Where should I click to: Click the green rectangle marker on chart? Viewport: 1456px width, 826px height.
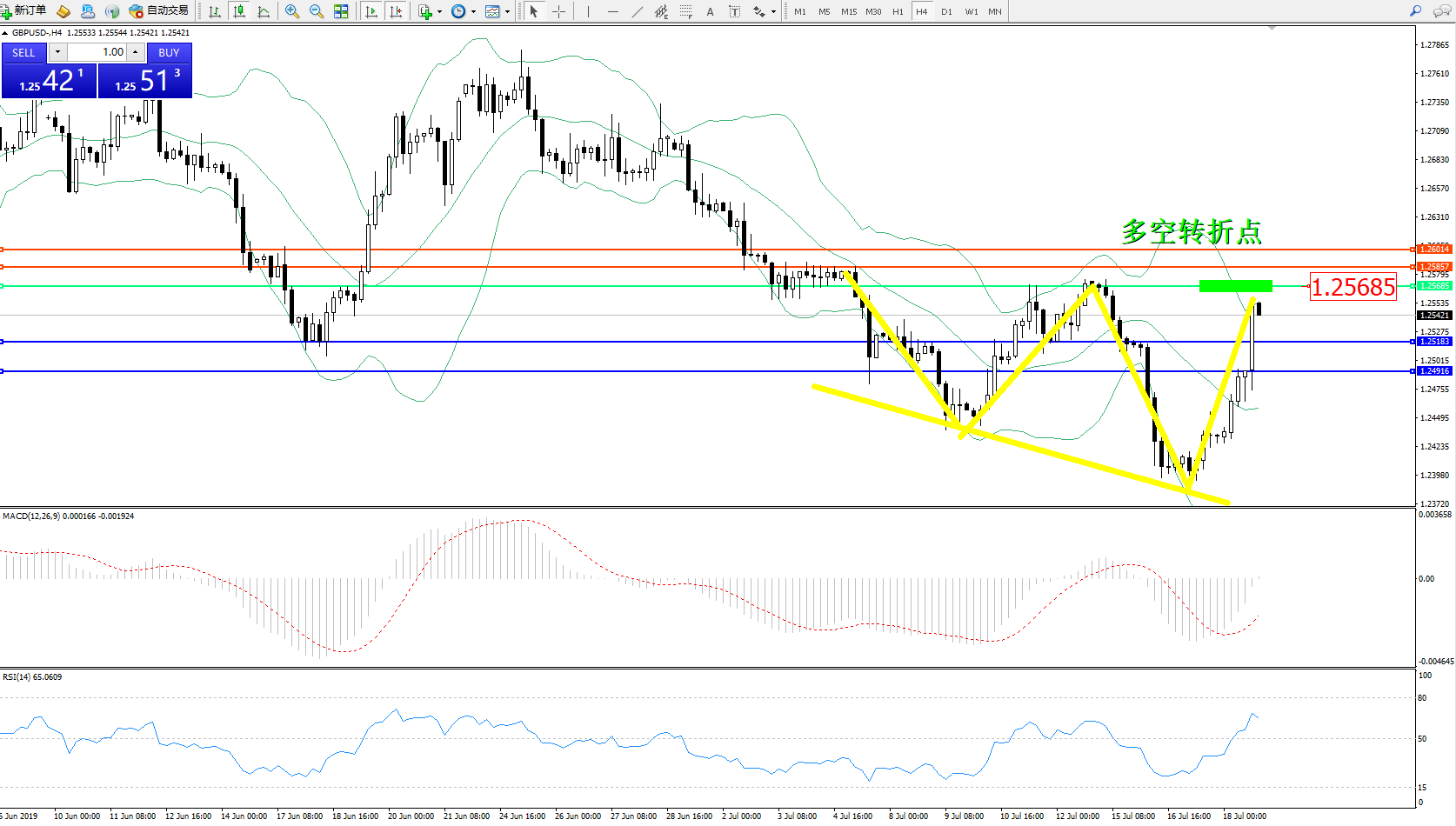click(1235, 286)
